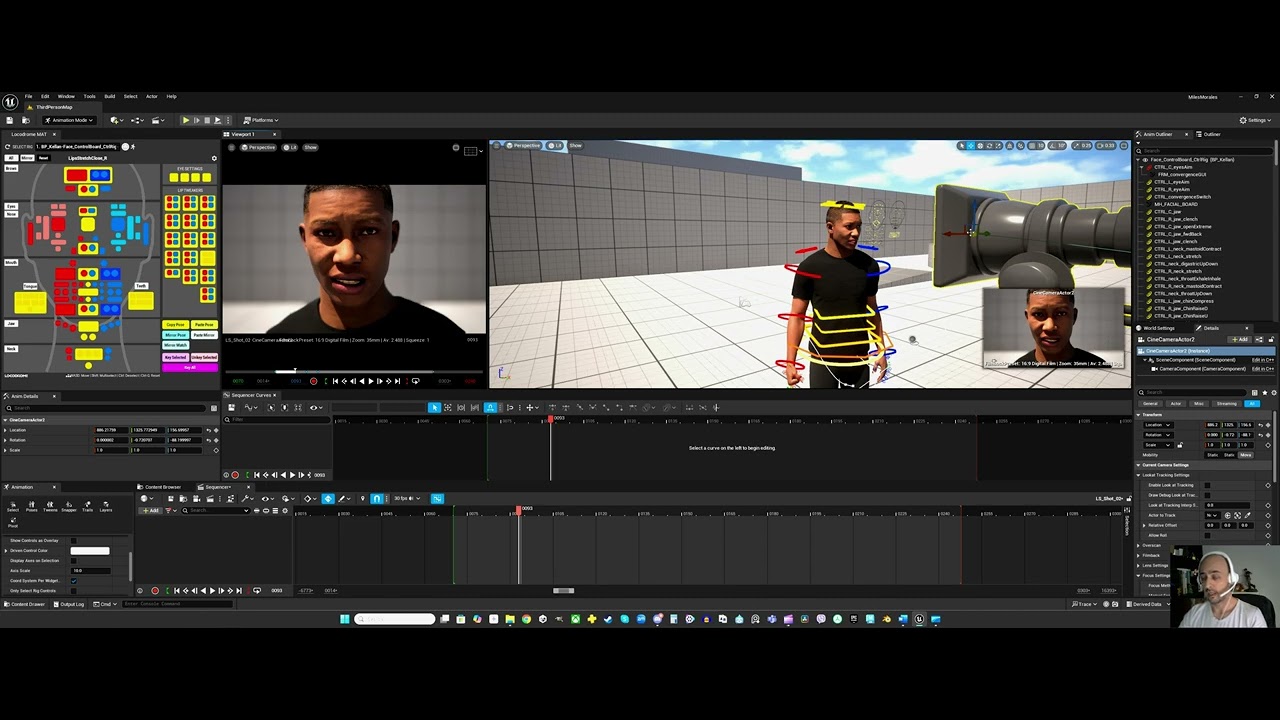This screenshot has width=1280, height=720.
Task: Click the Add component button in Details
Action: 1239,339
